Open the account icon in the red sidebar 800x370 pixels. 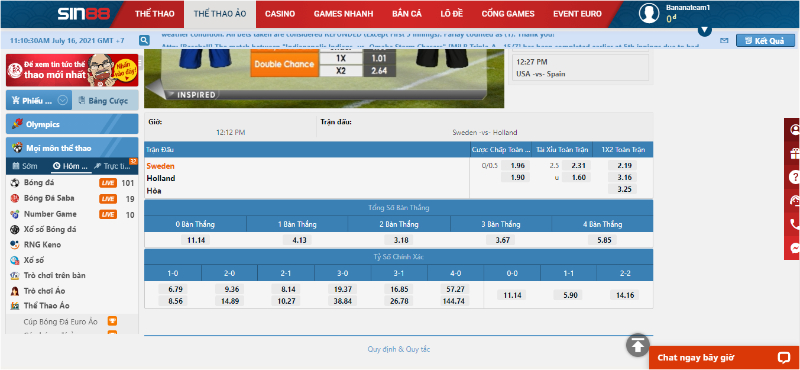tap(794, 129)
